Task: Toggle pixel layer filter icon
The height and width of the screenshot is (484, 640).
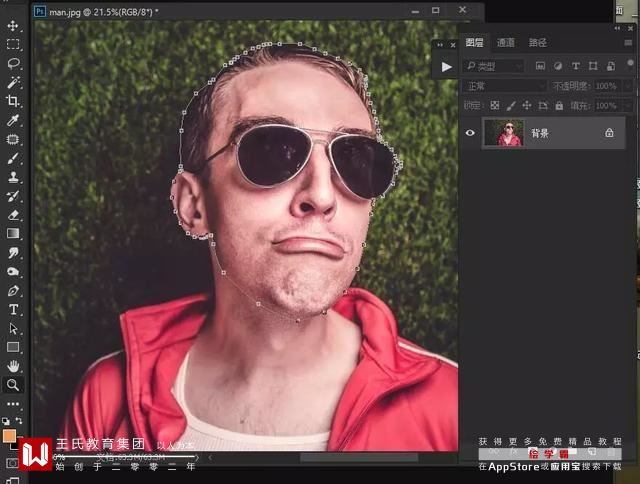Action: (x=540, y=66)
